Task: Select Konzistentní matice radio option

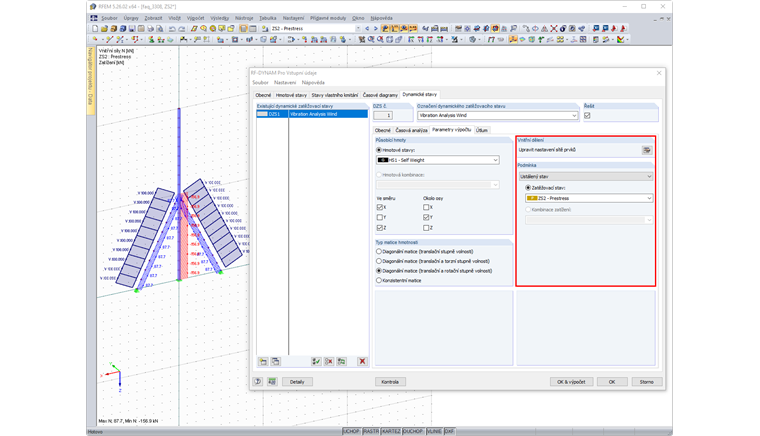Action: click(x=379, y=280)
